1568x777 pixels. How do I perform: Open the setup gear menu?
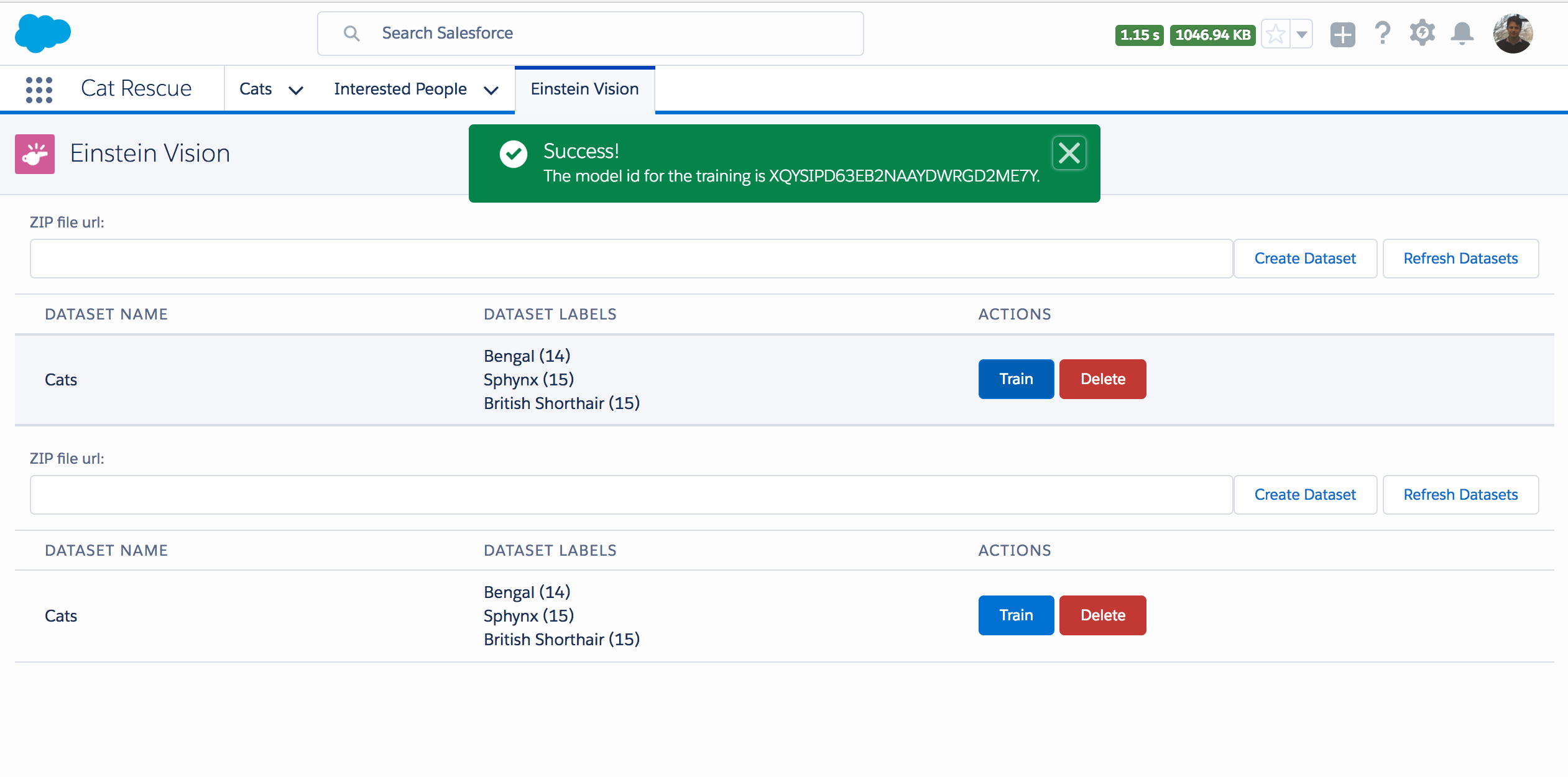pyautogui.click(x=1422, y=34)
